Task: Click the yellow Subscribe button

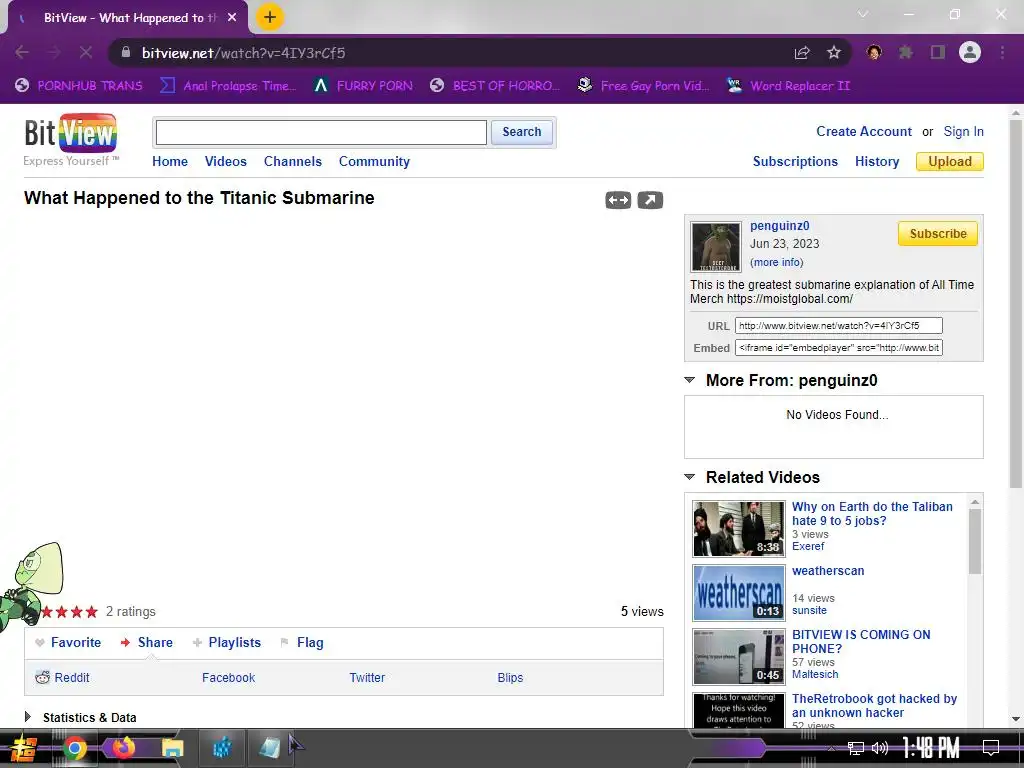Action: (938, 234)
